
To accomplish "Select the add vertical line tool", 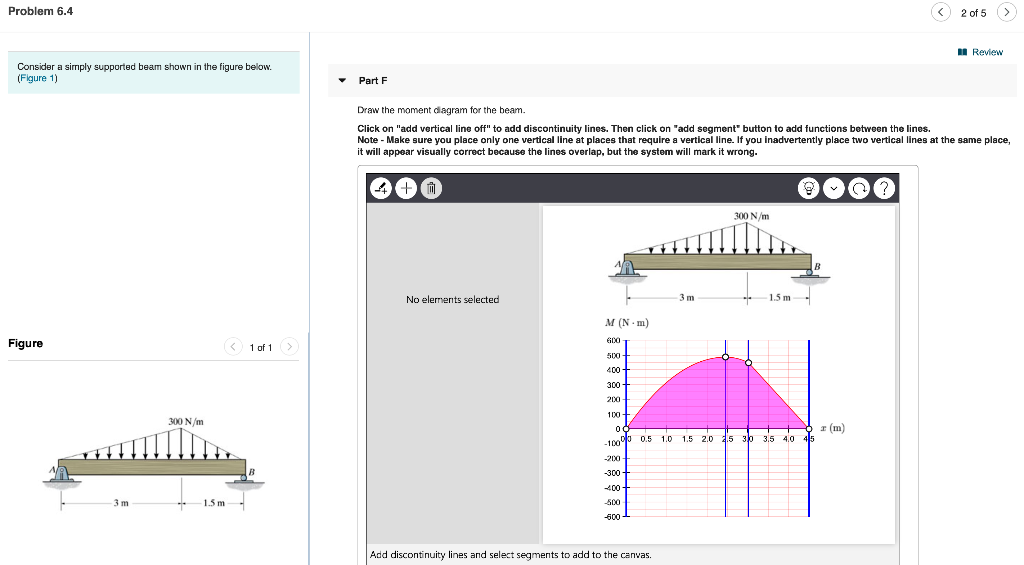I will (x=381, y=188).
